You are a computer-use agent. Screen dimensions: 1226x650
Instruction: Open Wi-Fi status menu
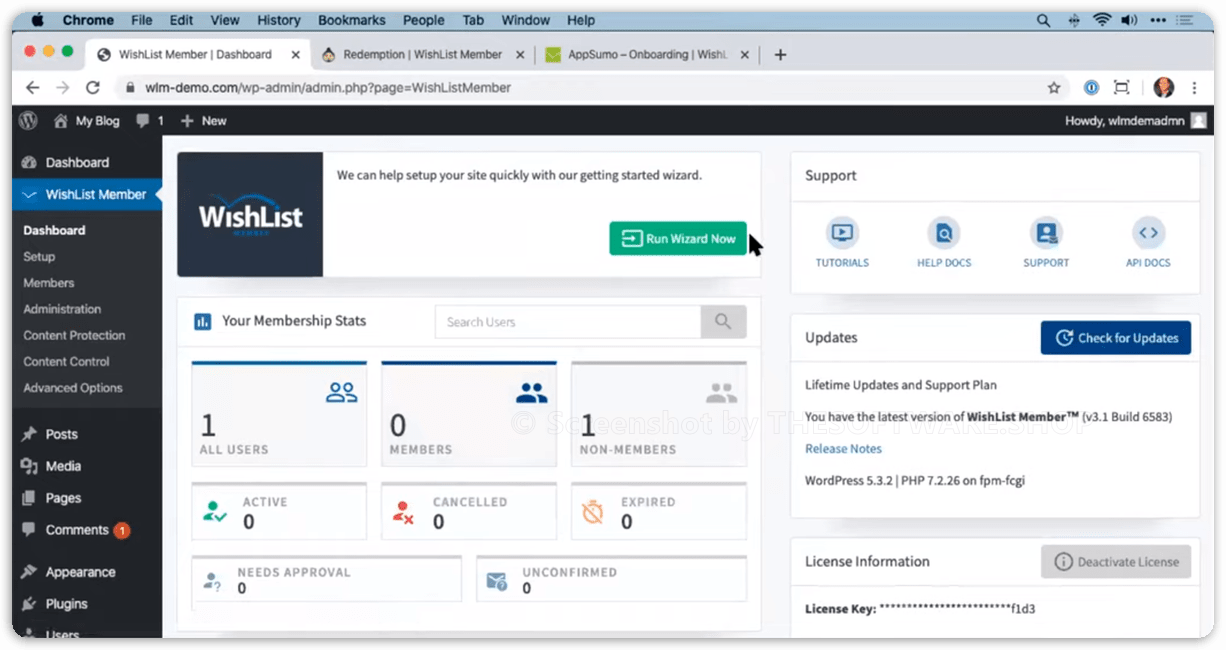click(1103, 20)
